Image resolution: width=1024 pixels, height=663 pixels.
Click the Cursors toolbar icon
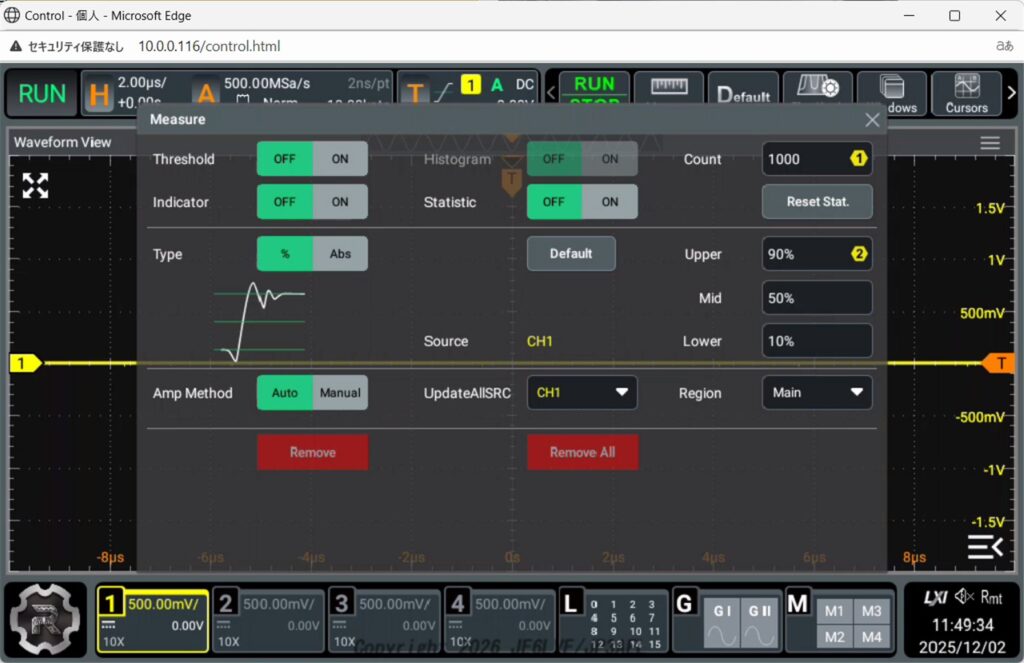tap(966, 93)
